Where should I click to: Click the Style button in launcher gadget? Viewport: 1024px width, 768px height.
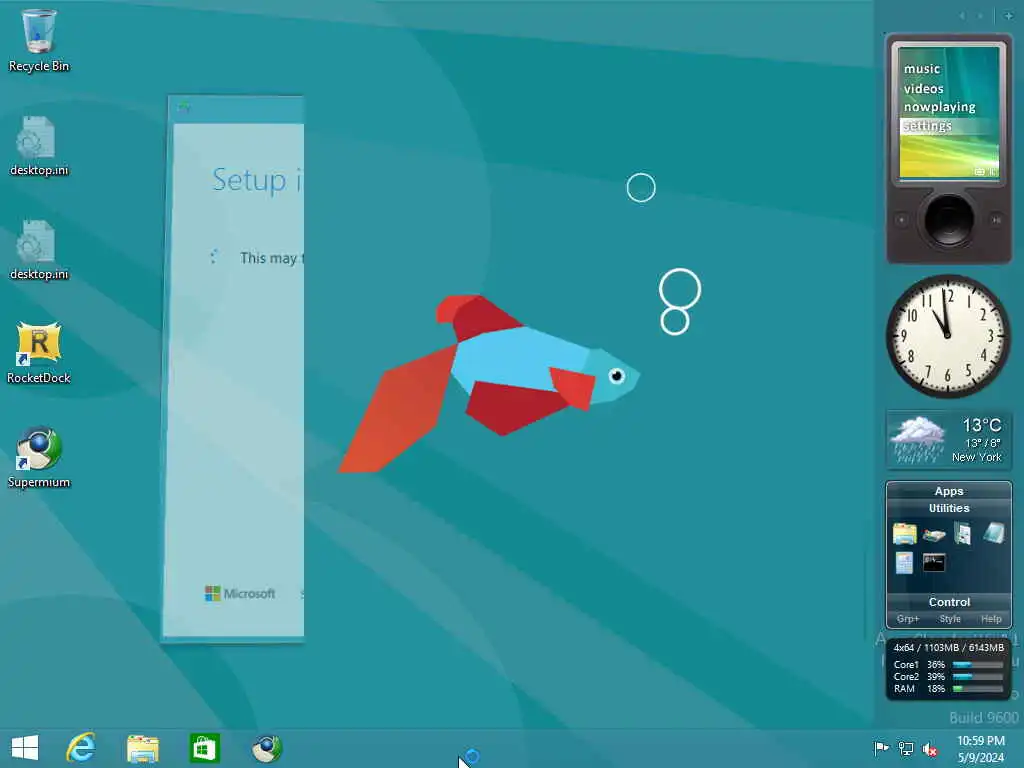click(x=950, y=618)
